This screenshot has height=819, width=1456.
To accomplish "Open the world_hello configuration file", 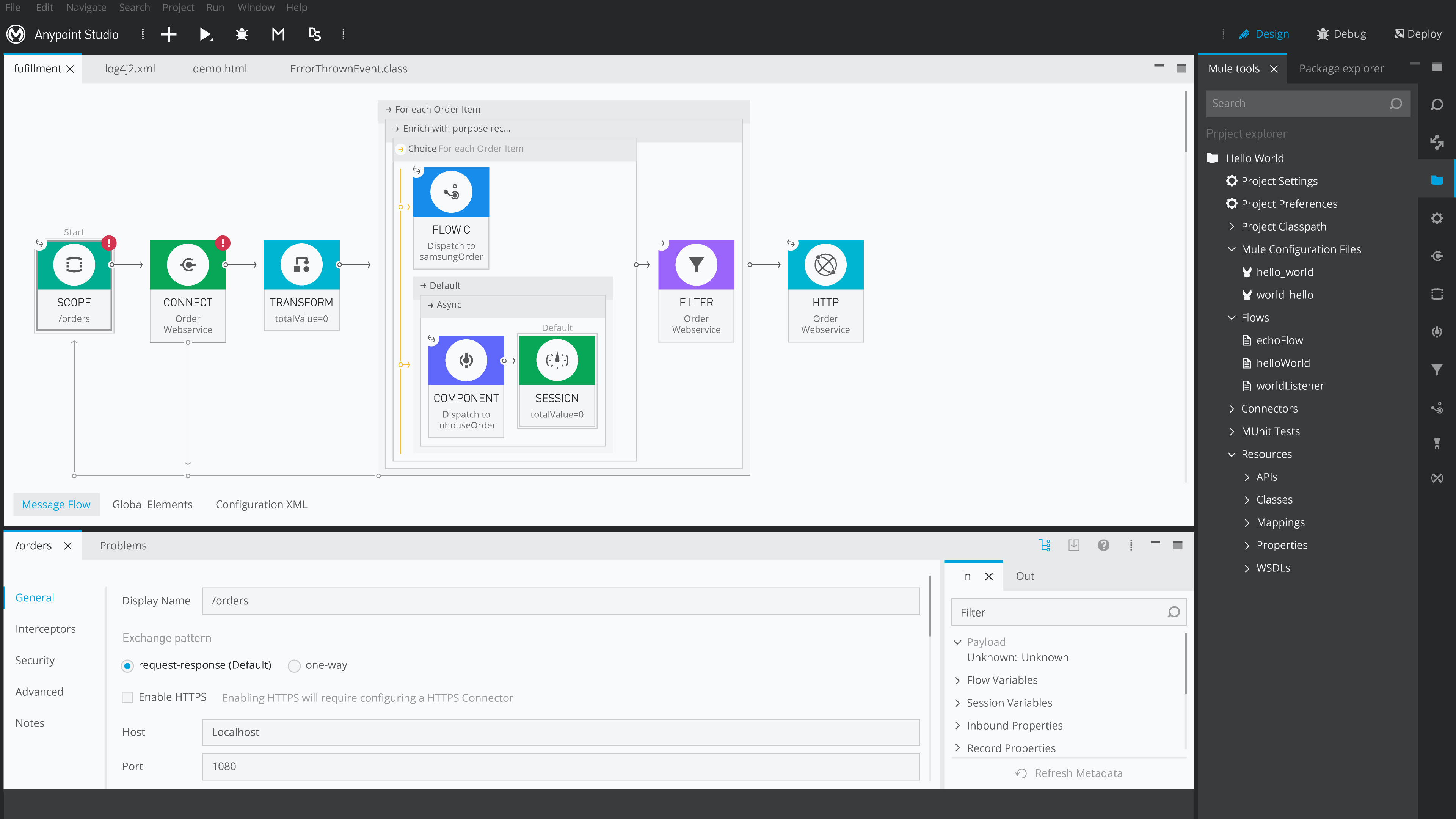I will tap(1277, 295).
